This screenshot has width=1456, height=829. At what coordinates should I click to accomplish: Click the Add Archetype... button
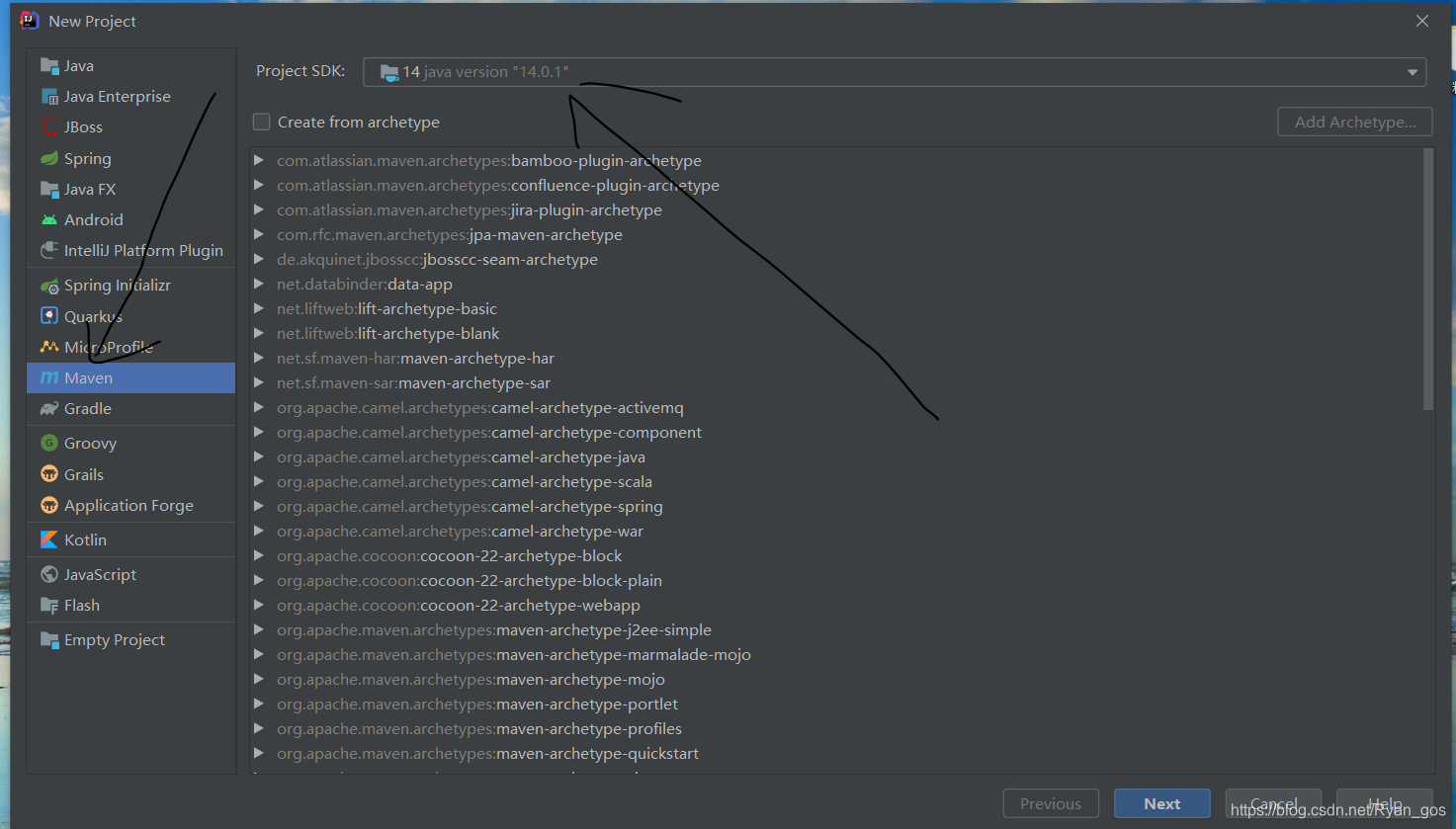point(1355,123)
